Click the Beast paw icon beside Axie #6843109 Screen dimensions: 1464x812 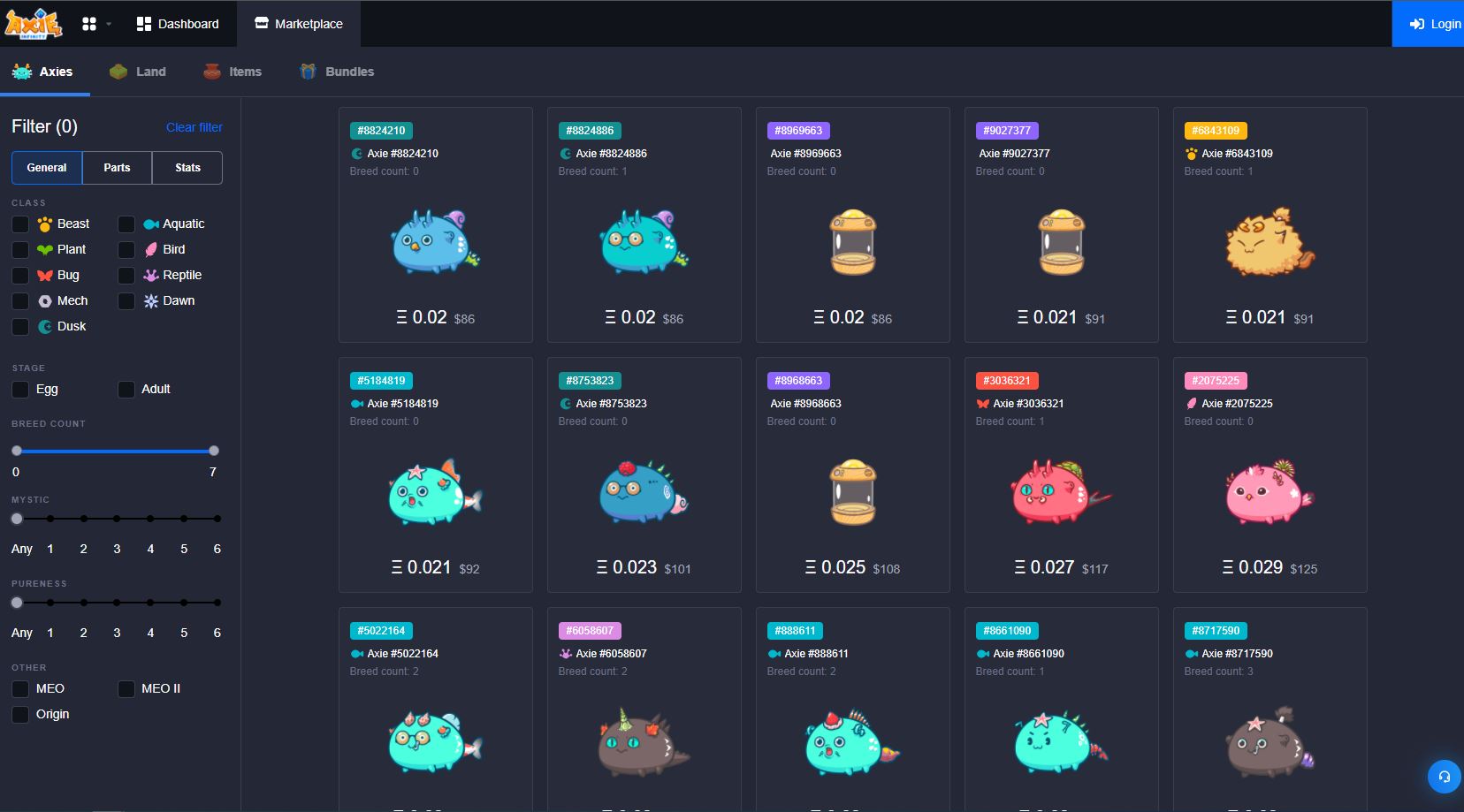pos(1192,154)
